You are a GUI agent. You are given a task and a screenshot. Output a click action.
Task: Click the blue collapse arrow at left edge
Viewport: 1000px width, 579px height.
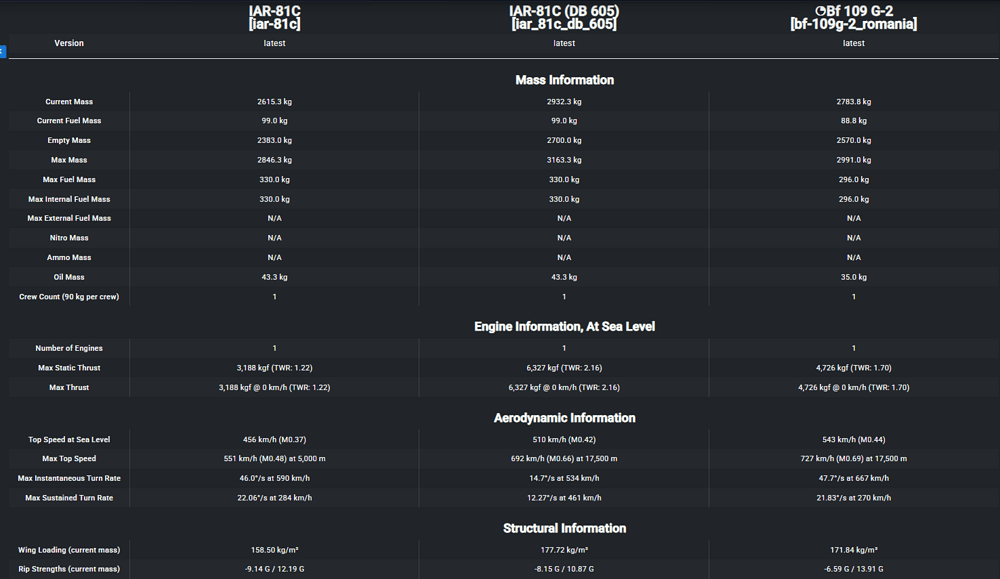click(x=3, y=52)
